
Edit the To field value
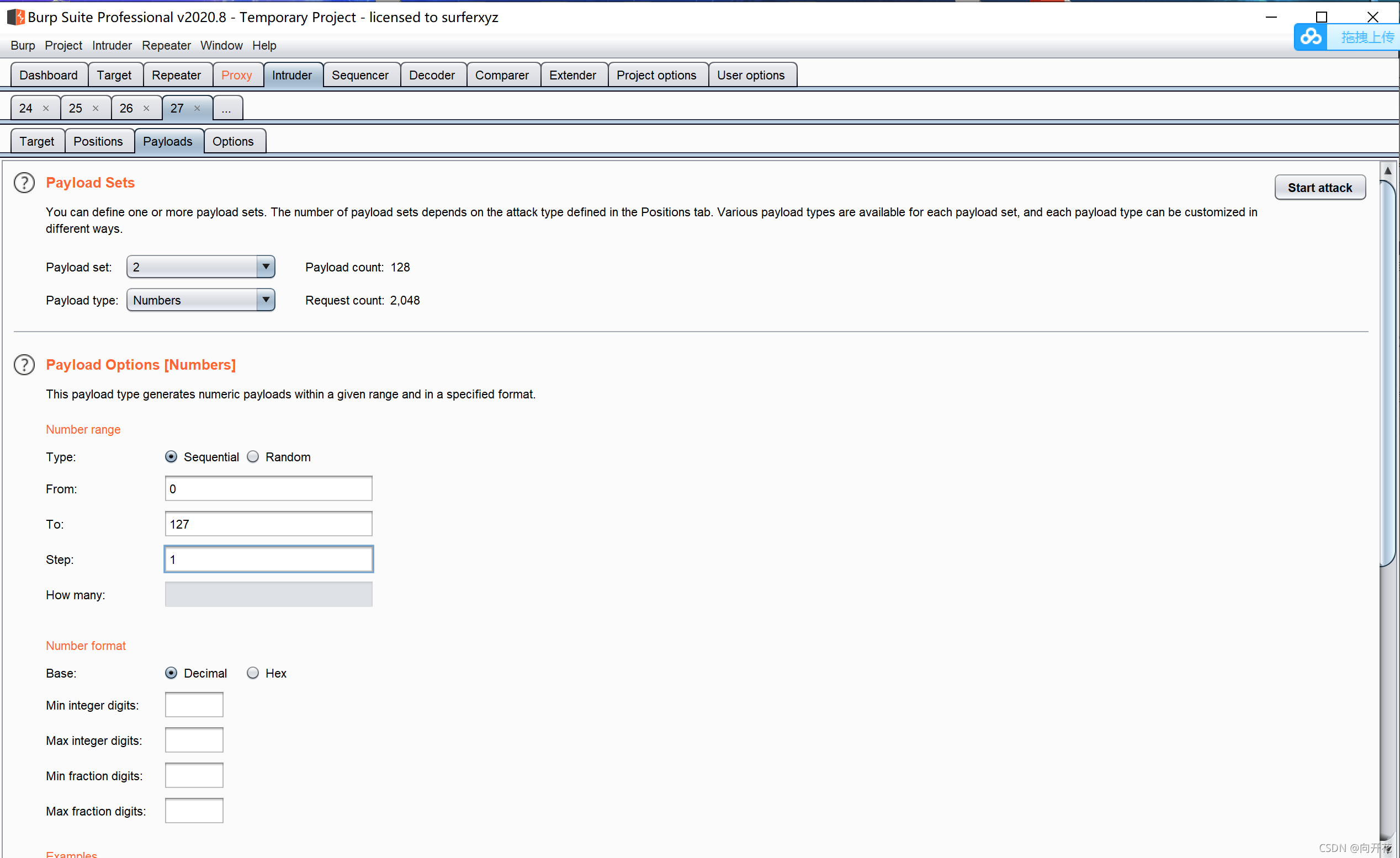coord(267,524)
